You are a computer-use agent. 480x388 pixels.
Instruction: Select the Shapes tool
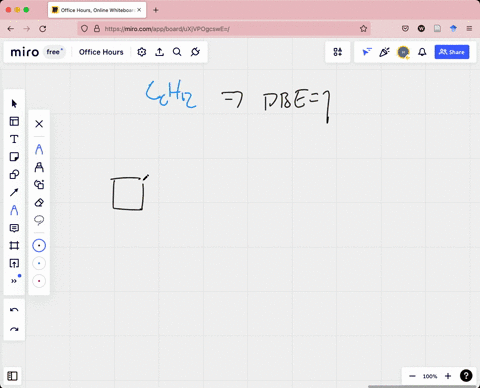point(14,174)
